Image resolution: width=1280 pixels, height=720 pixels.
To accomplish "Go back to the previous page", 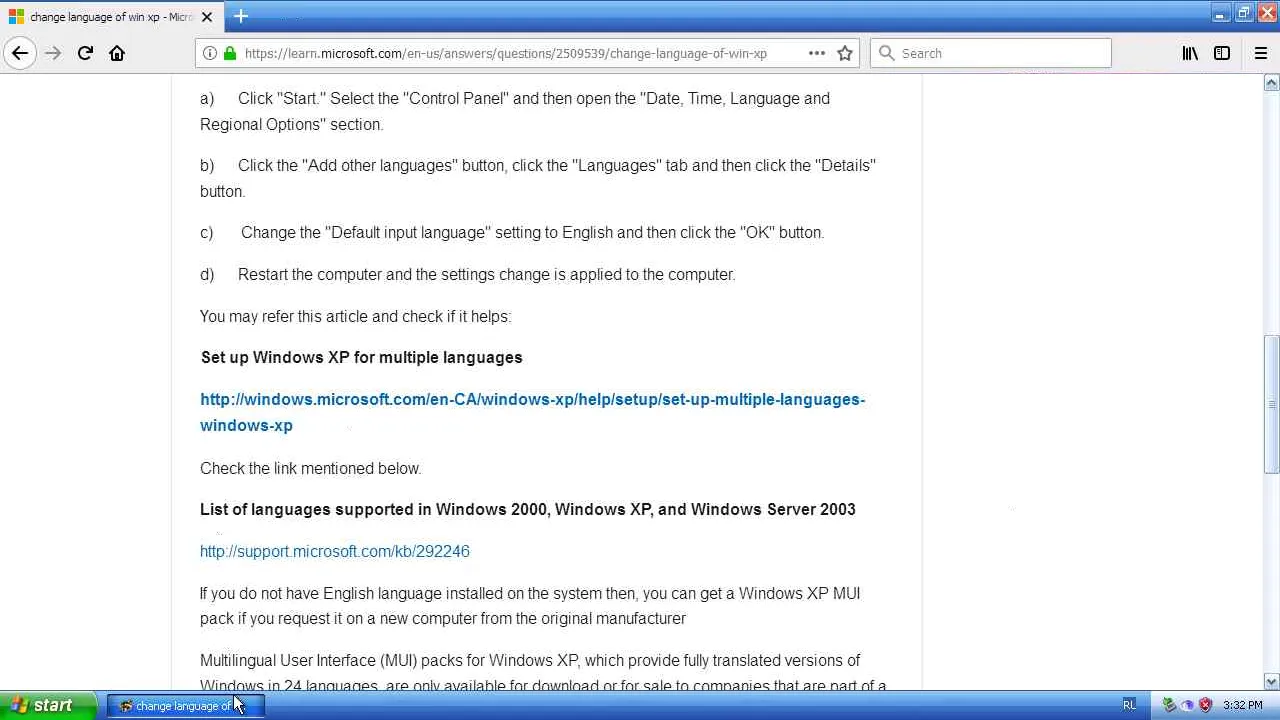I will 20,53.
